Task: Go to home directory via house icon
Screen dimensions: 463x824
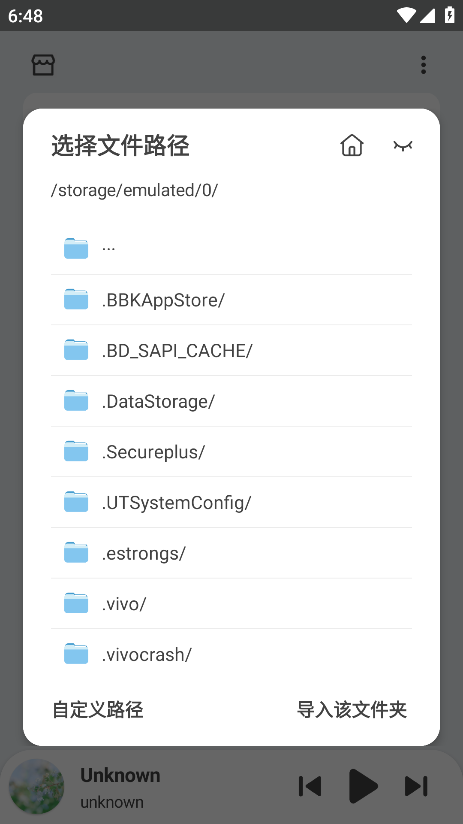Action: (352, 146)
